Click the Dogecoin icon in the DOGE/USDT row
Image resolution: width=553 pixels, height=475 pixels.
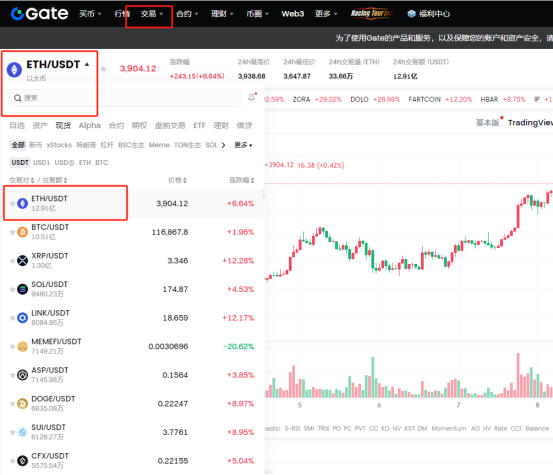coord(23,403)
